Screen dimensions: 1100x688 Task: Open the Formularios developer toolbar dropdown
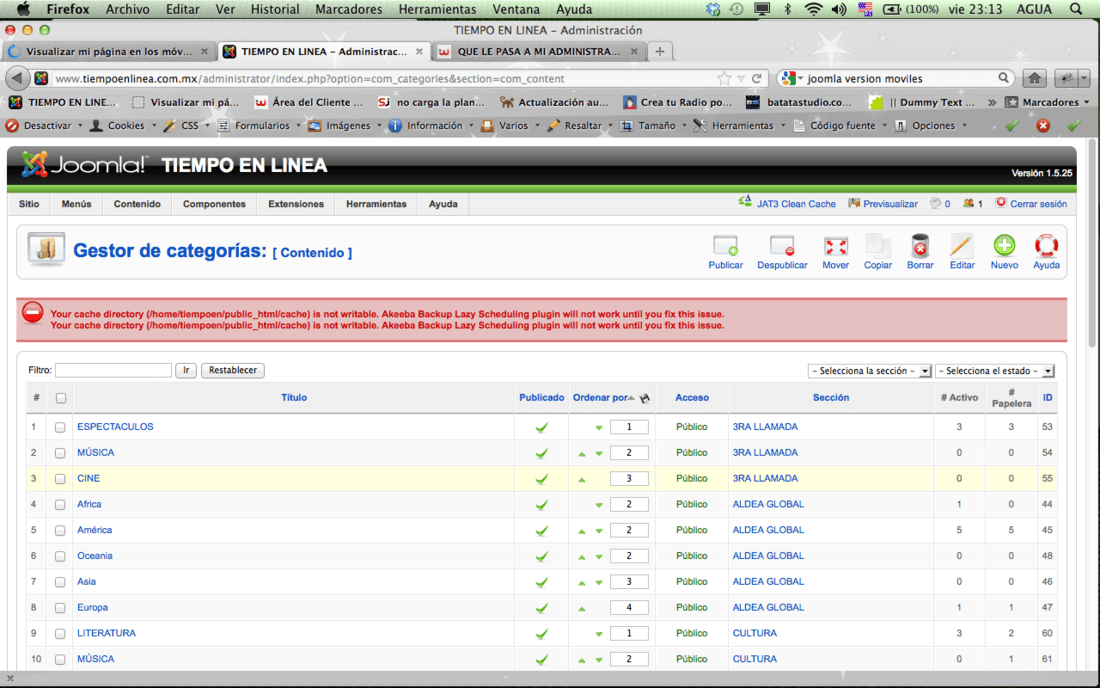click(259, 126)
